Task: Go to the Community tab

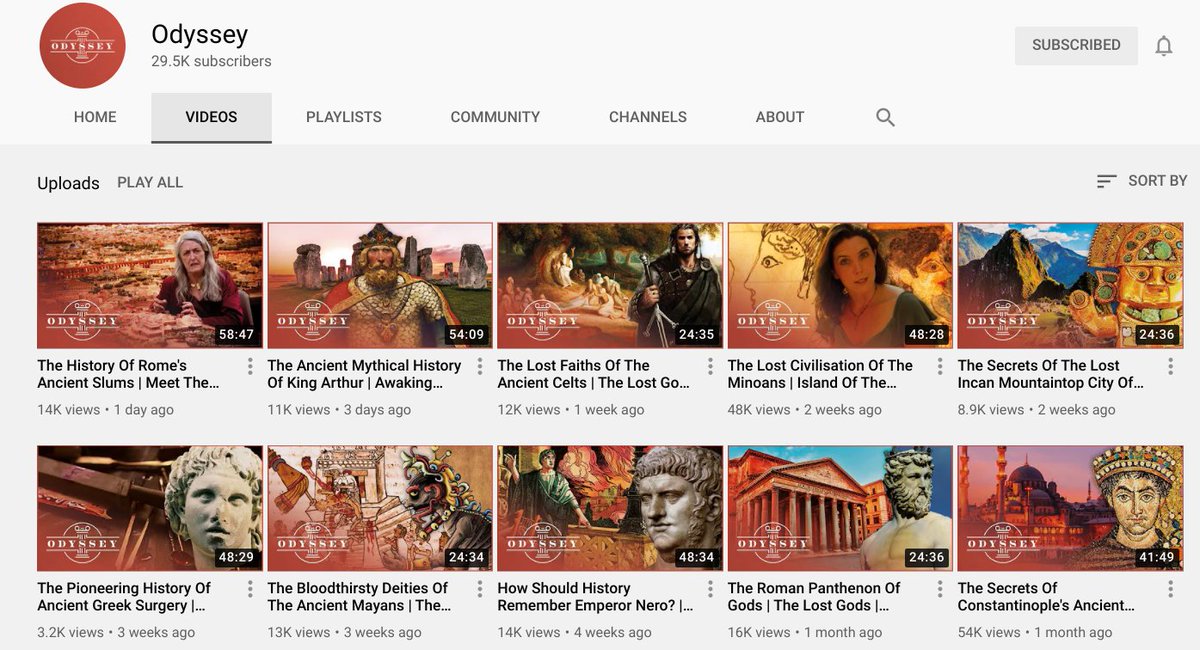Action: (495, 117)
